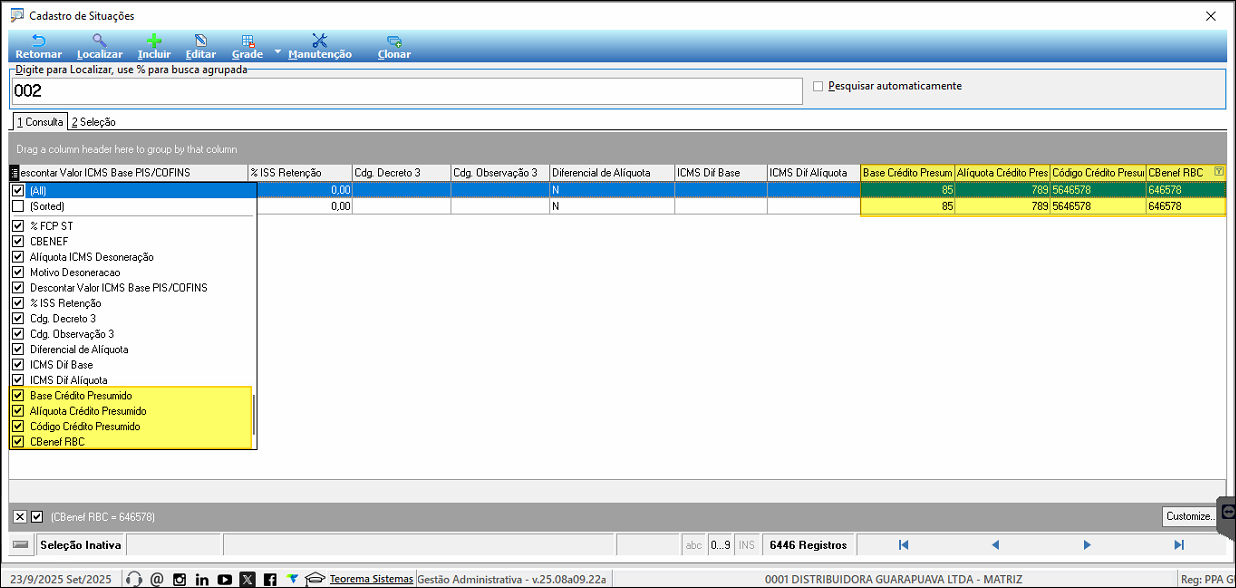Viewport: 1236px width, 588px height.
Task: Select first-row cell with value 5646578
Action: click(x=1098, y=190)
